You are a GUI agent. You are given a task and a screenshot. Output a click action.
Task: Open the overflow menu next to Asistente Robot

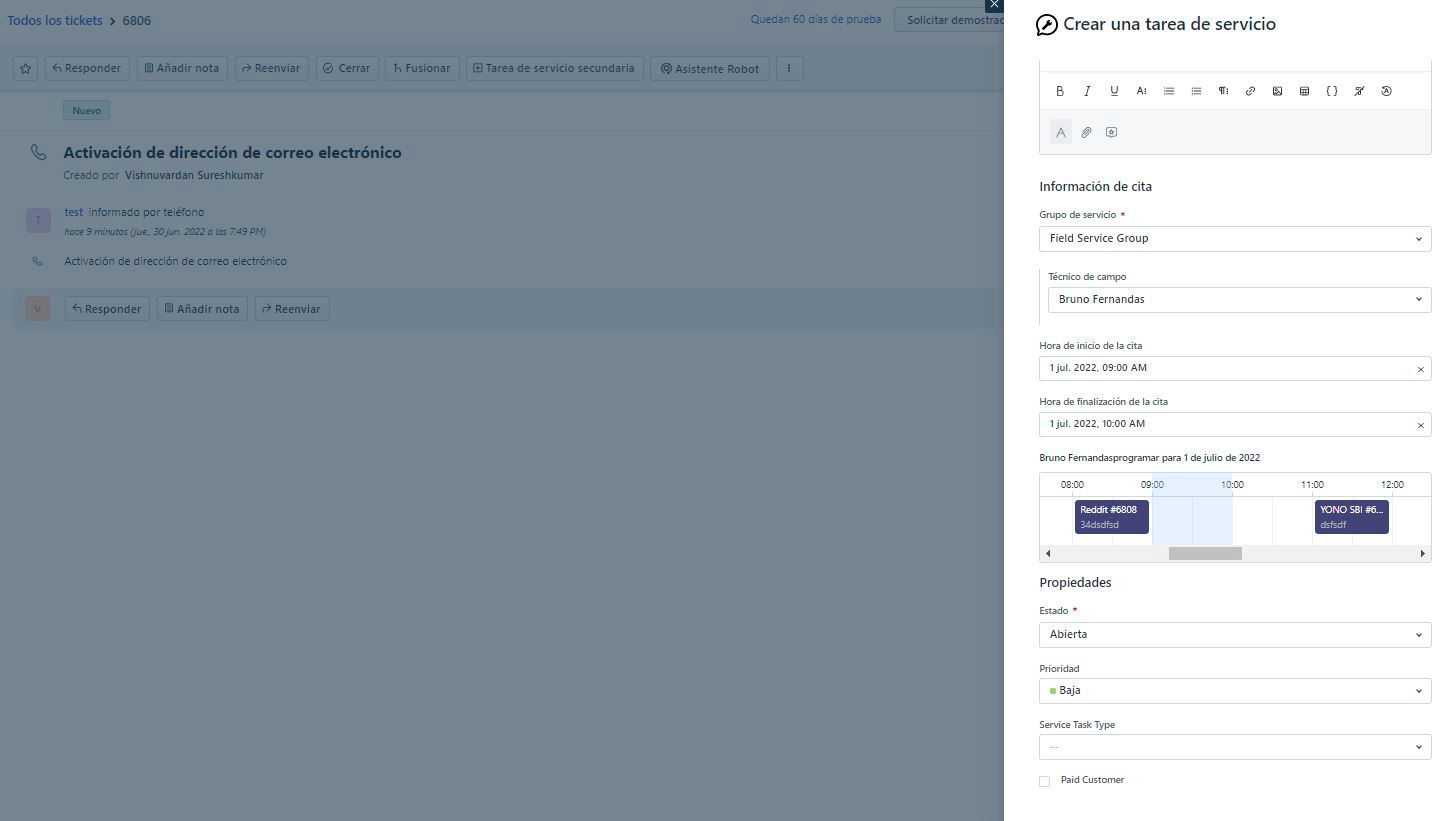[x=789, y=68]
